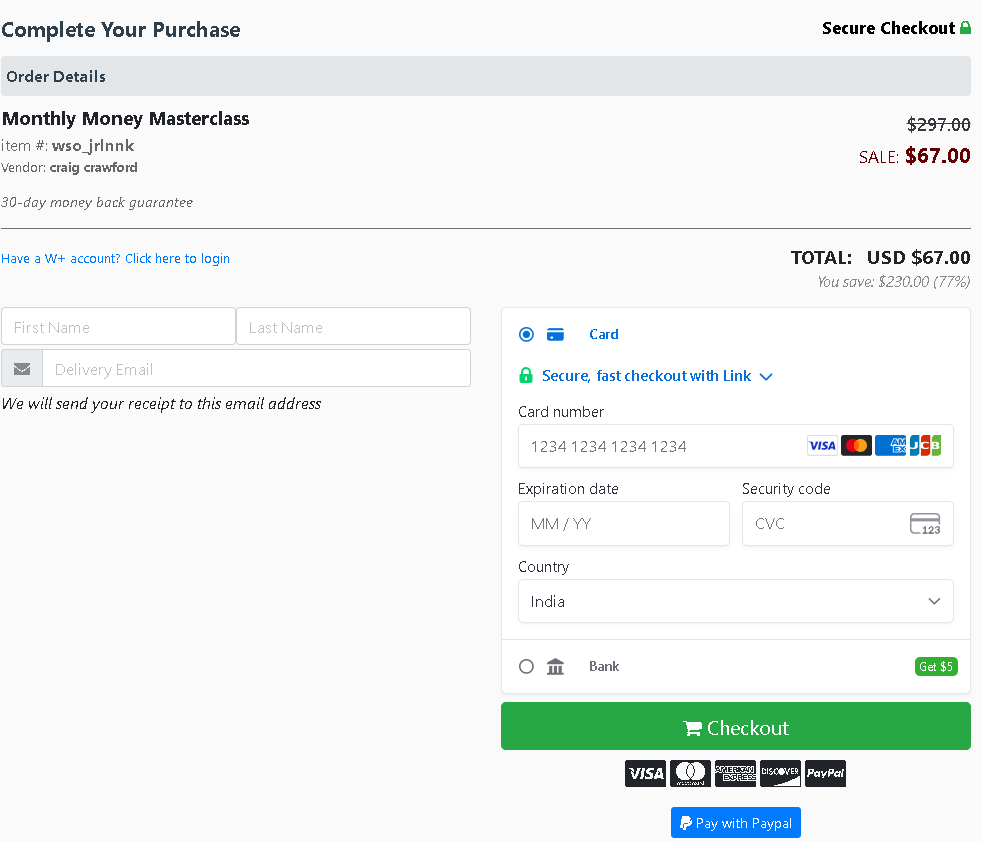Image resolution: width=982 pixels, height=841 pixels.
Task: Click the credit card icon next to Card
Action: click(x=555, y=334)
